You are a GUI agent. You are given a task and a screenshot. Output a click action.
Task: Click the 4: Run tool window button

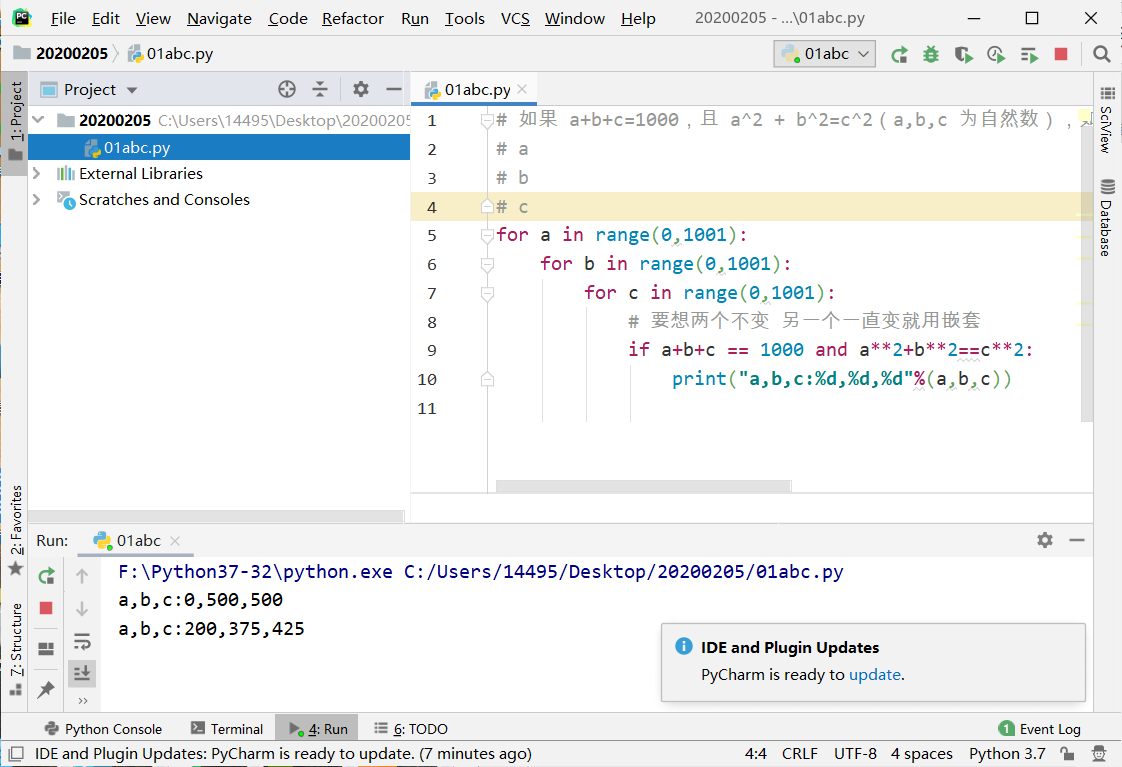[318, 728]
